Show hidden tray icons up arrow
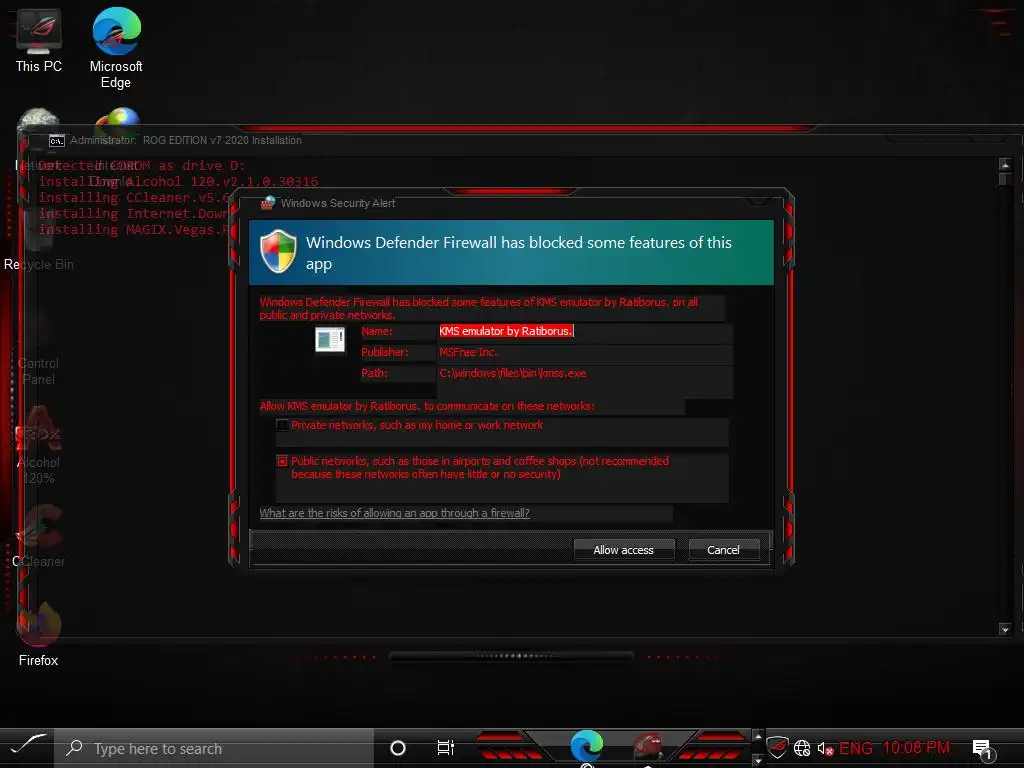This screenshot has width=1024, height=768. [758, 736]
